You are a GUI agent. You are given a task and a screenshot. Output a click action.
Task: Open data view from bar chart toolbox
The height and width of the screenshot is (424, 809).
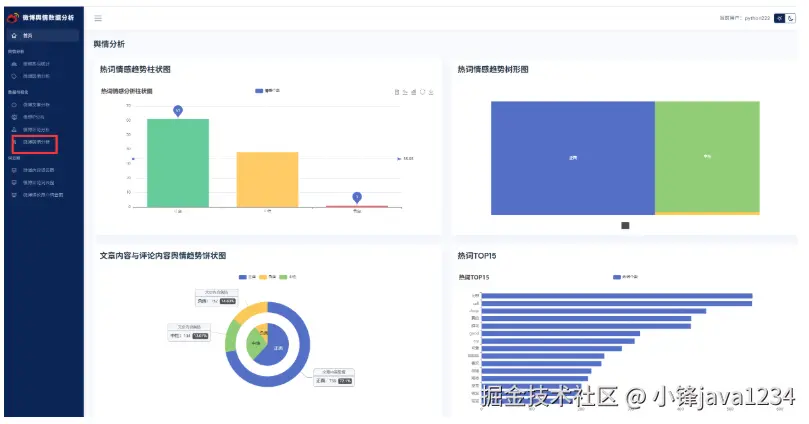click(x=397, y=92)
